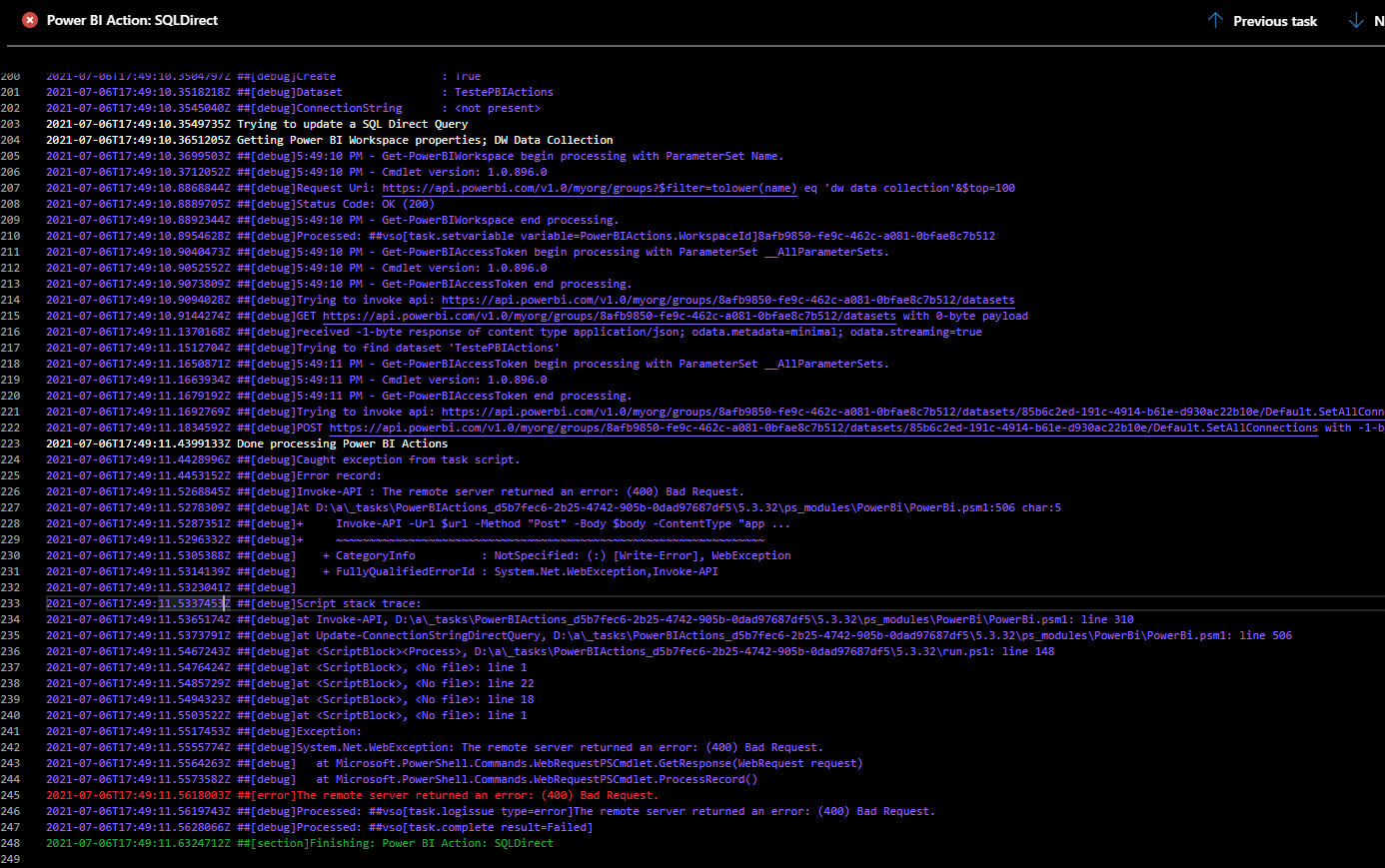
Task: Click line number 249 in the gutter
Action: pyautogui.click(x=10, y=859)
